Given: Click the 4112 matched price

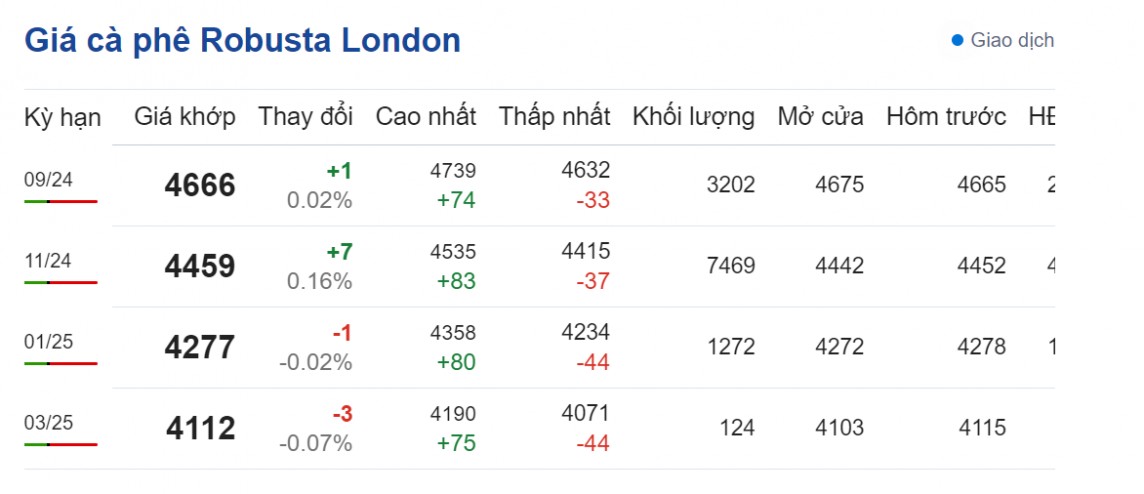Looking at the screenshot, I should (x=201, y=429).
